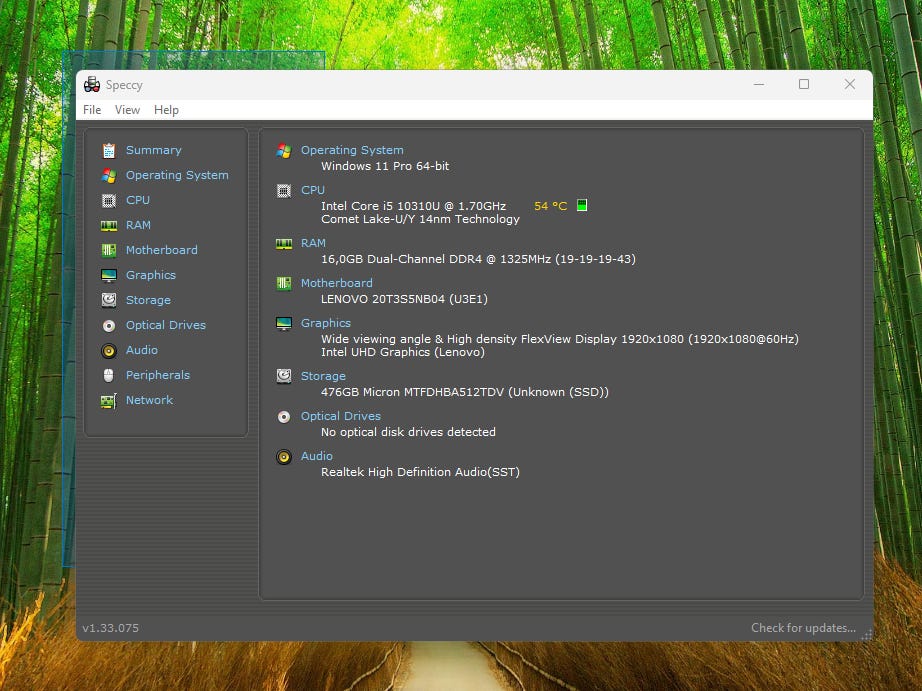Click Check for updates link

[803, 628]
